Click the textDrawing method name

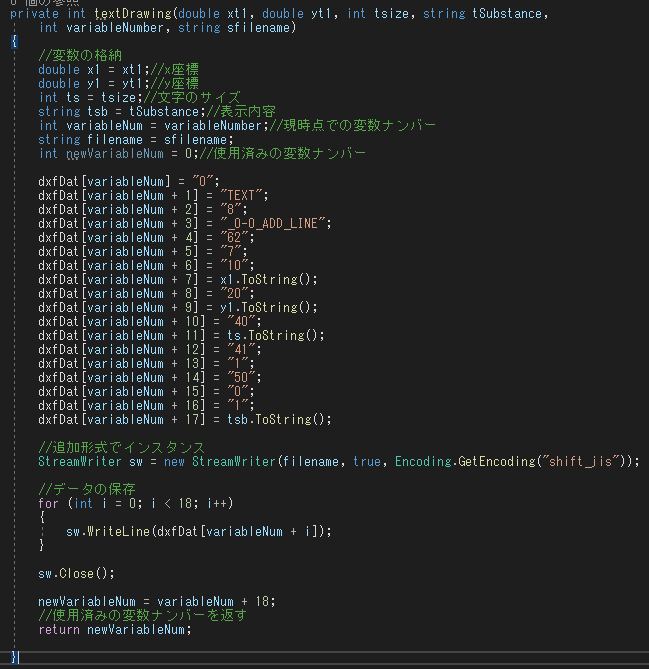click(133, 14)
